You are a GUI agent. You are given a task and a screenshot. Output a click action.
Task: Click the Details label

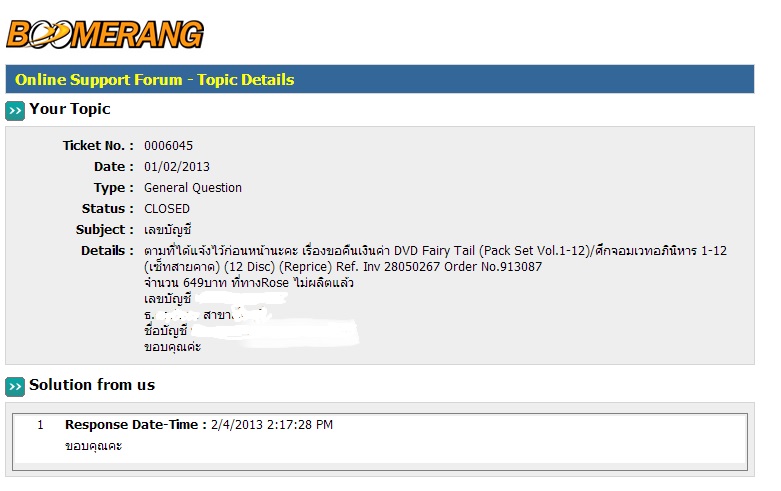tap(107, 250)
